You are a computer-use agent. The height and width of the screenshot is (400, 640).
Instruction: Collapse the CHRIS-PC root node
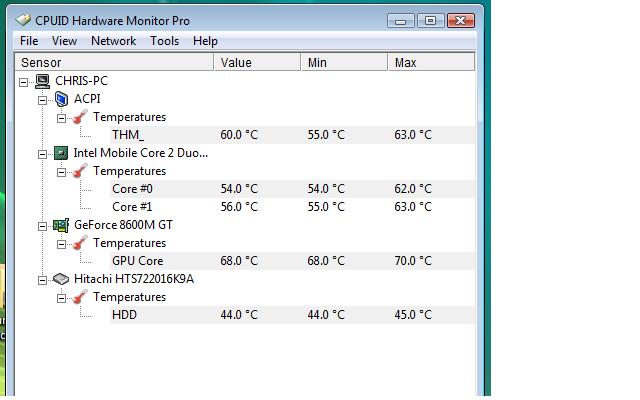pos(24,82)
